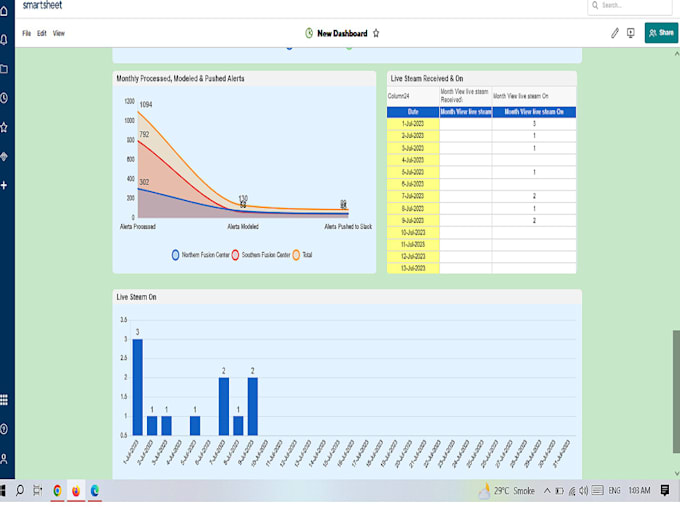Open the Windows Start button
The width and height of the screenshot is (680, 510).
coord(3,490)
